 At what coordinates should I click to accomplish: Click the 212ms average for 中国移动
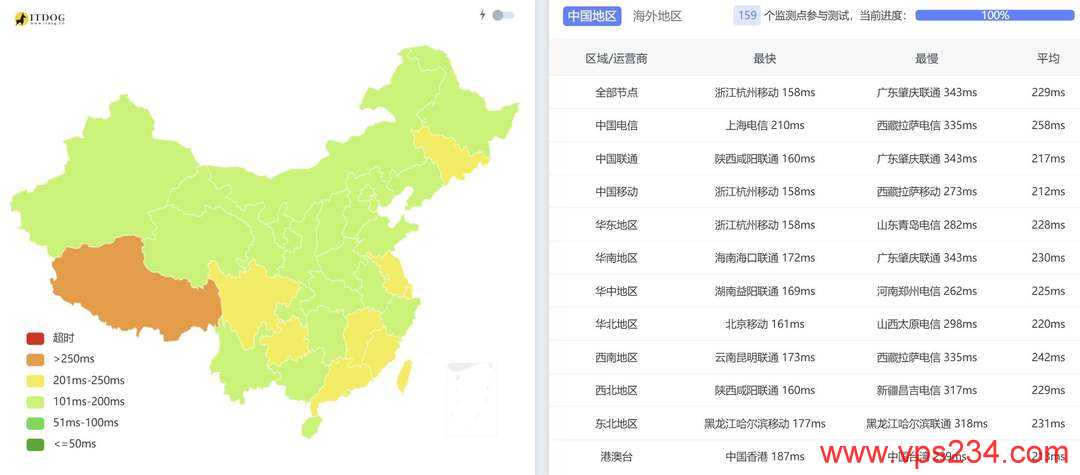click(1048, 191)
